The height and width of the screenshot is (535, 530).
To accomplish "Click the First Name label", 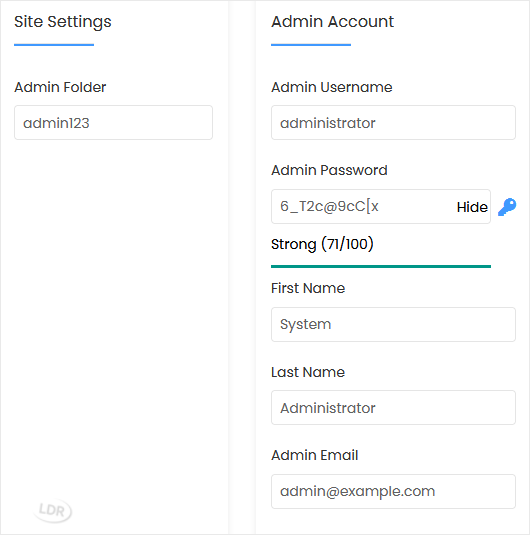I will click(308, 288).
